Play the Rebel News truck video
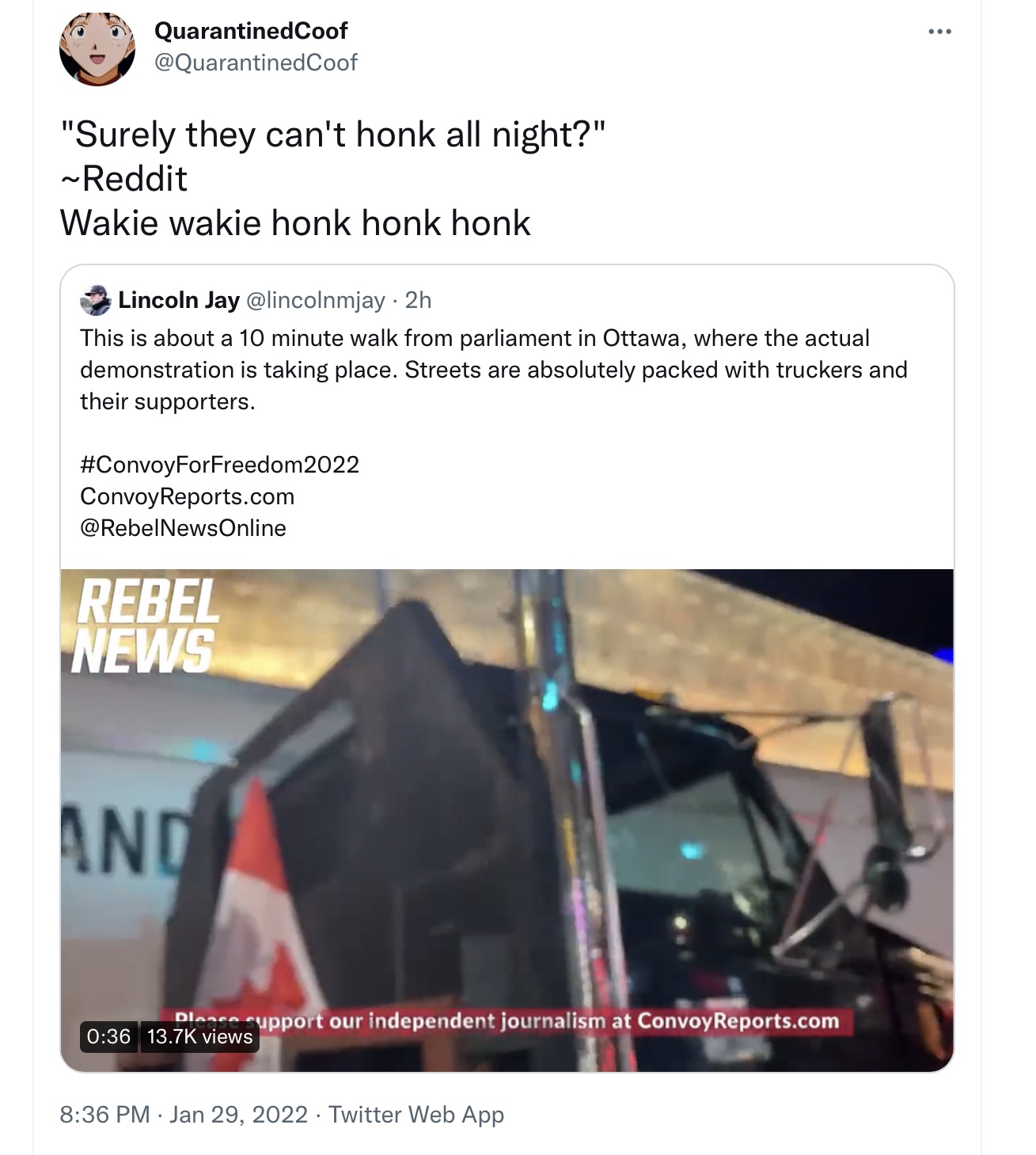This screenshot has height=1155, width=1036. coord(507,820)
